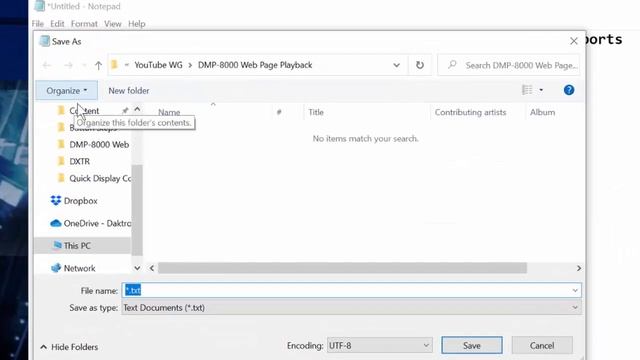Click the change view layout icon
This screenshot has width=640, height=360.
tap(527, 90)
